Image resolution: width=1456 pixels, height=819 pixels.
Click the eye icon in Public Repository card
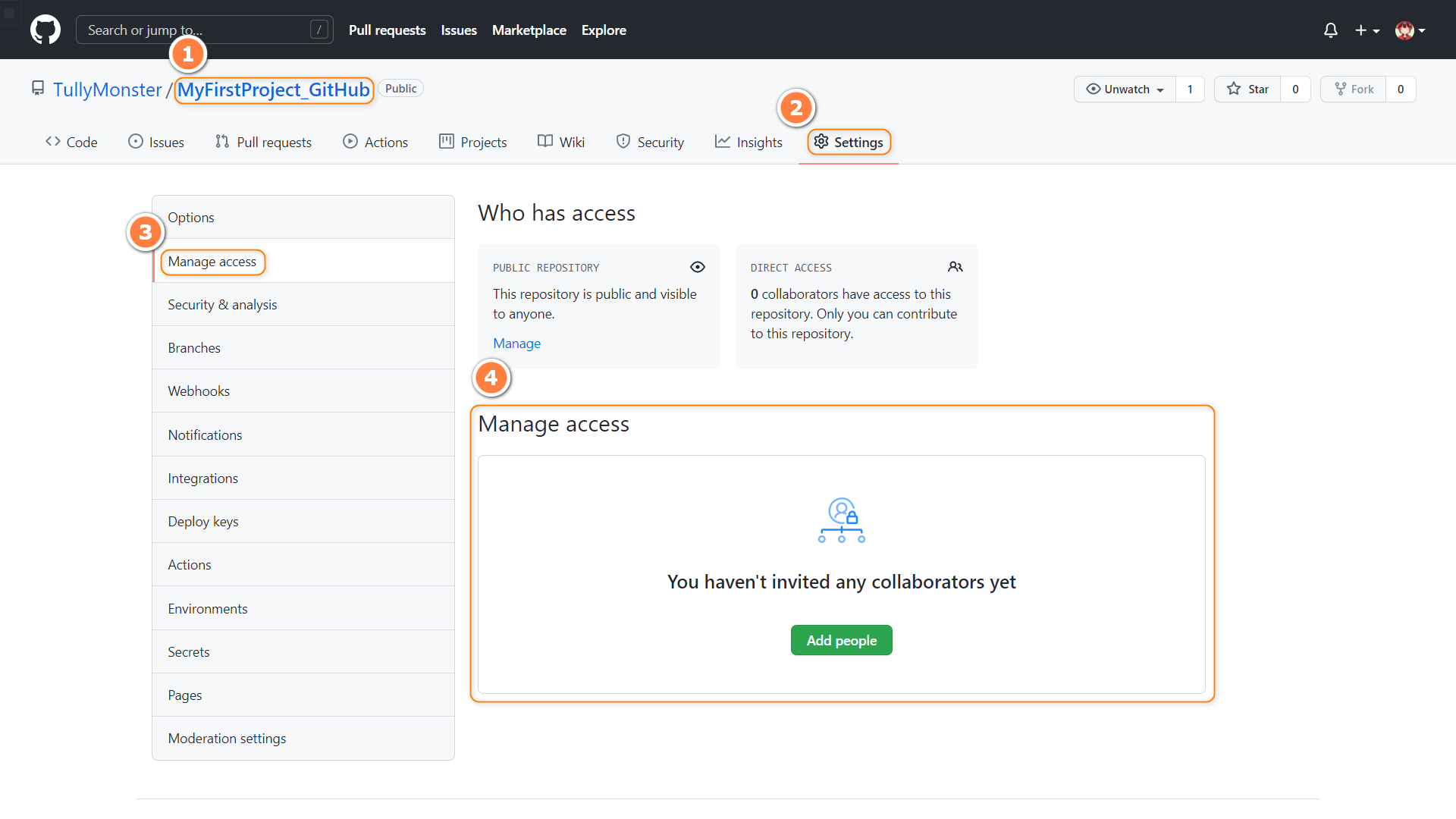[x=698, y=267]
